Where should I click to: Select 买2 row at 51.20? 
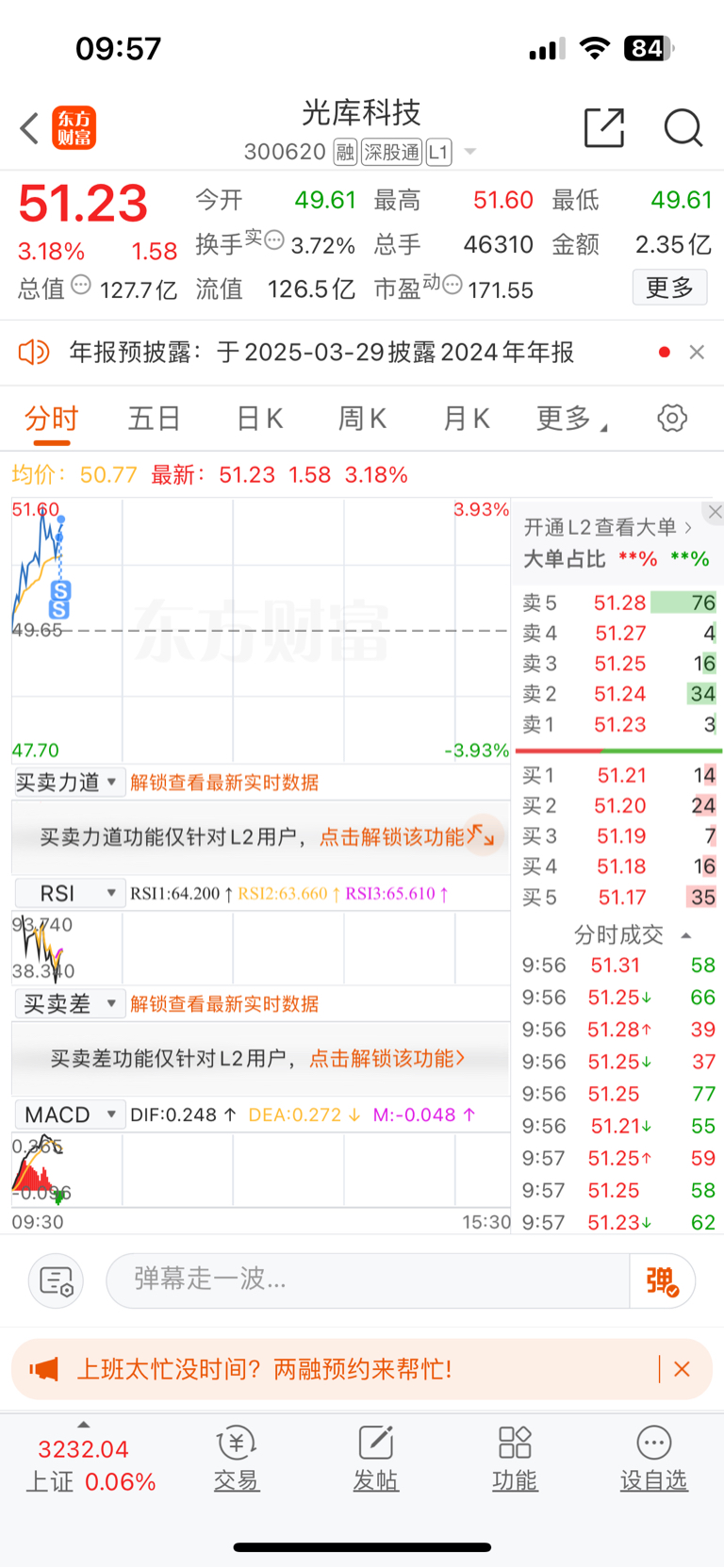[x=619, y=805]
